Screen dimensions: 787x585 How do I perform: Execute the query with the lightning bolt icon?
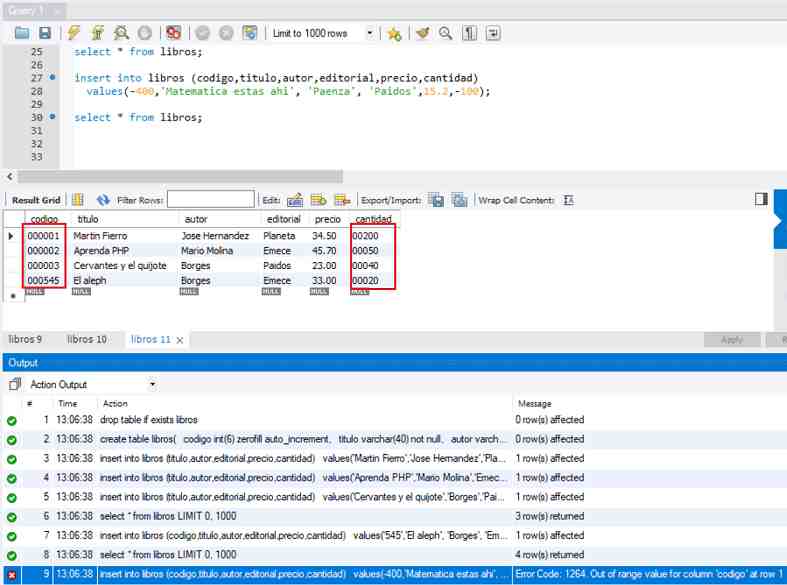[x=74, y=33]
